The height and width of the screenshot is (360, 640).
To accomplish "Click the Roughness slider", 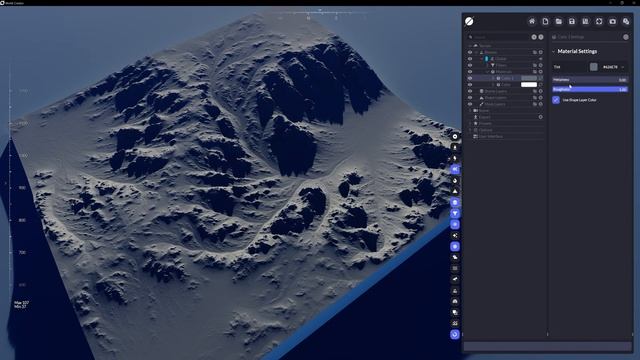I will 590,89.
